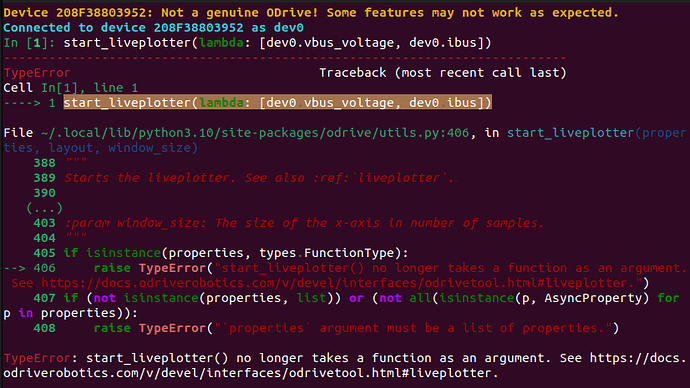The width and height of the screenshot is (690, 388).
Task: Open the odriverobotics.com link in final message
Action: tap(250, 373)
